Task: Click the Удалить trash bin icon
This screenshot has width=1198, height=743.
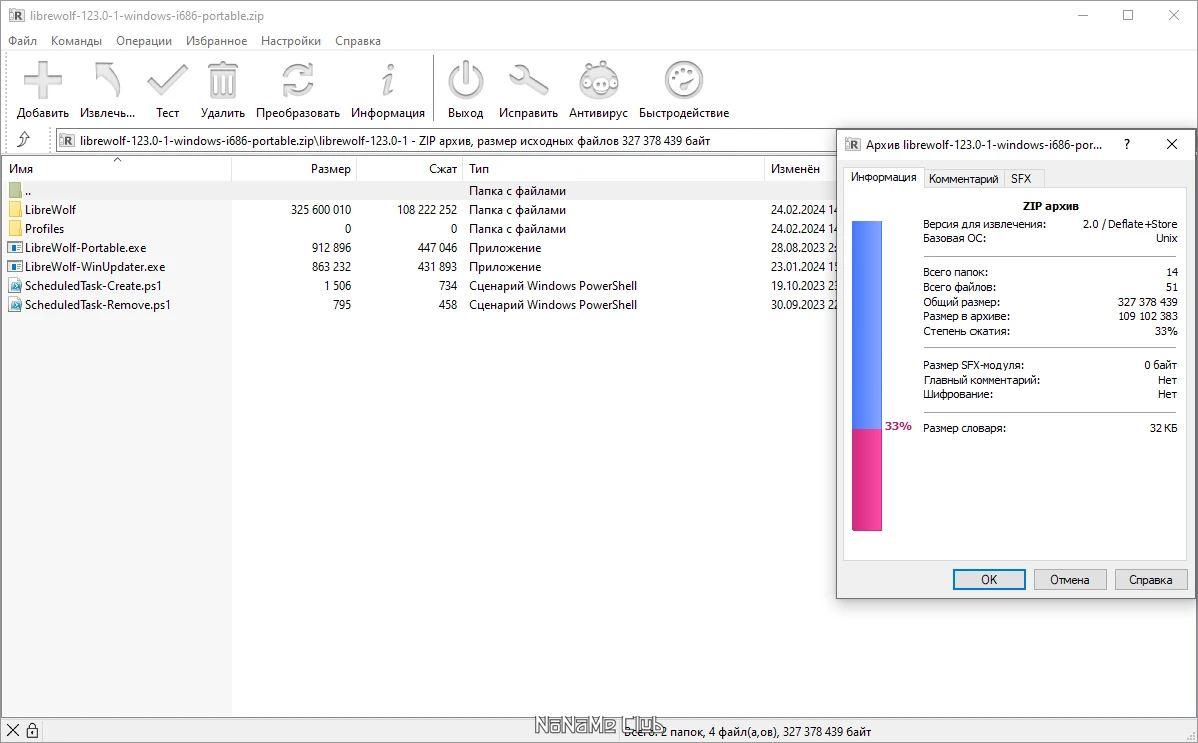Action: [222, 82]
